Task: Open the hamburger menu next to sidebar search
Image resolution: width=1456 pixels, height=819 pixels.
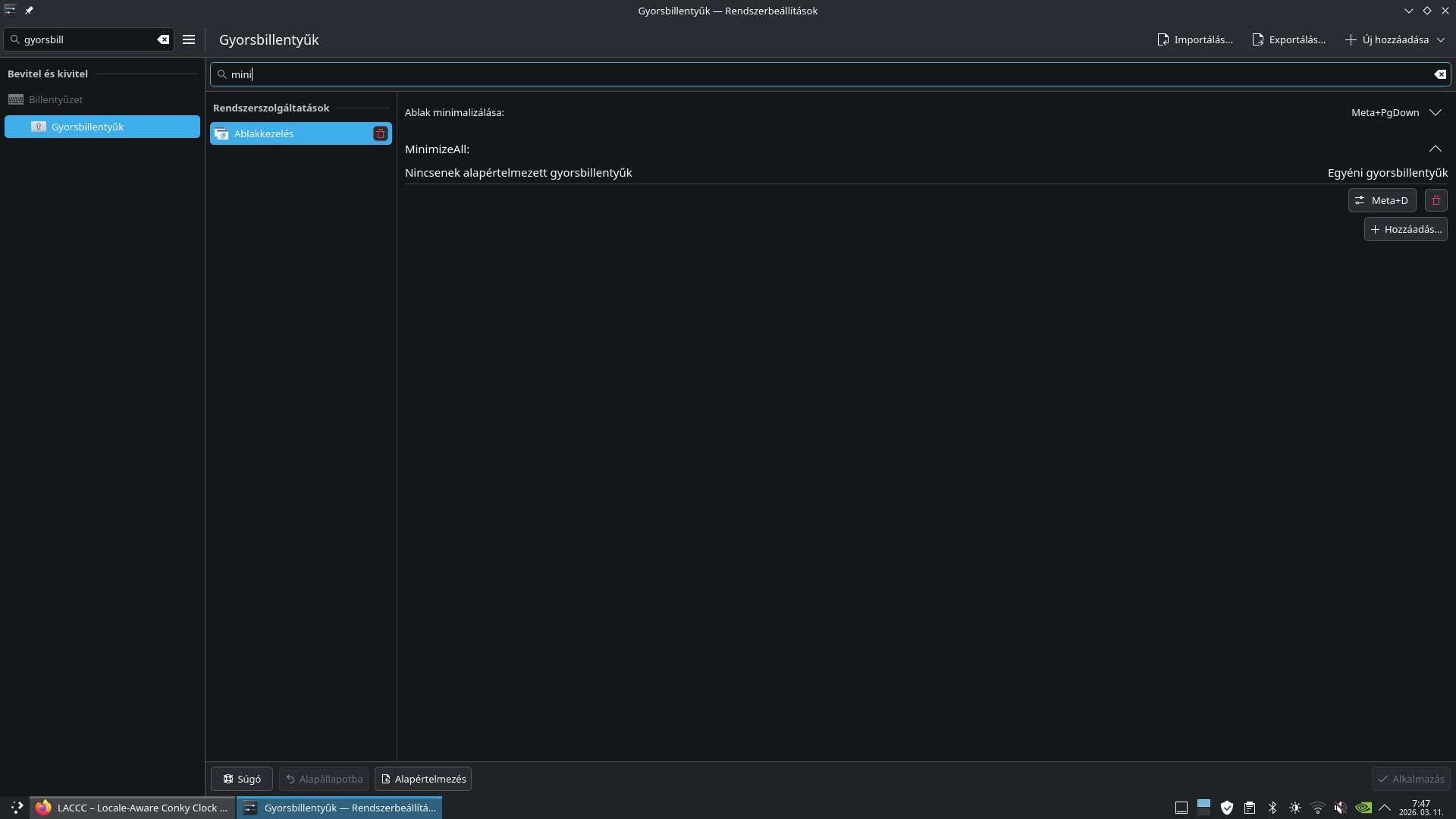Action: [189, 39]
